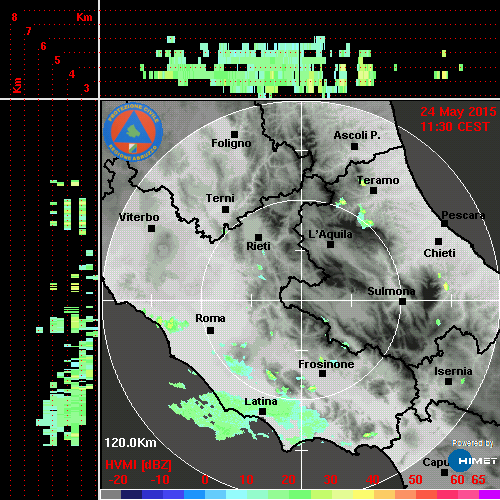Image resolution: width=500 pixels, height=500 pixels.
Task: Select the Viterbo city marker square
Action: pos(151,229)
